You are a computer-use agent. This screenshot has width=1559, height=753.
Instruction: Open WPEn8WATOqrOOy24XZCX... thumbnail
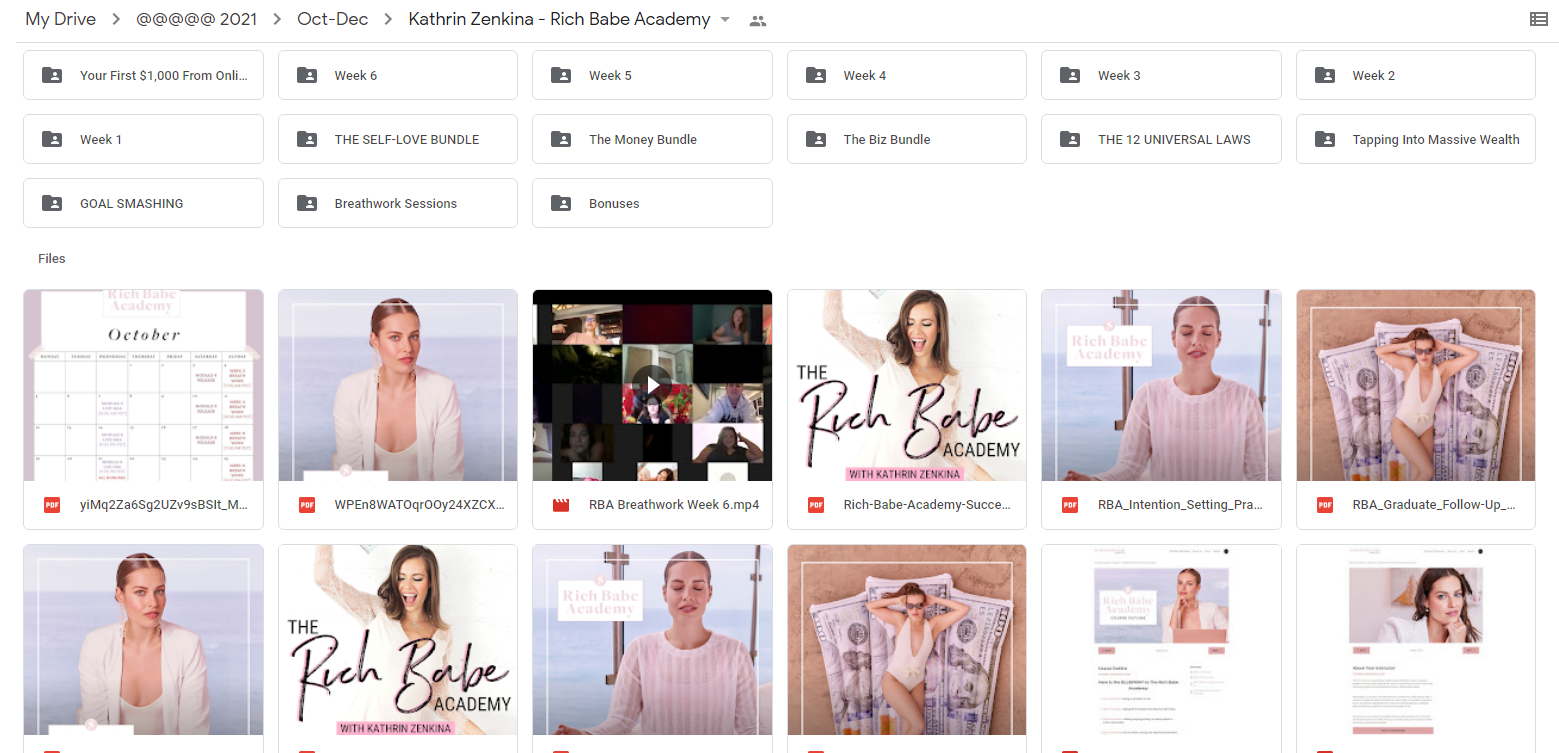click(398, 385)
